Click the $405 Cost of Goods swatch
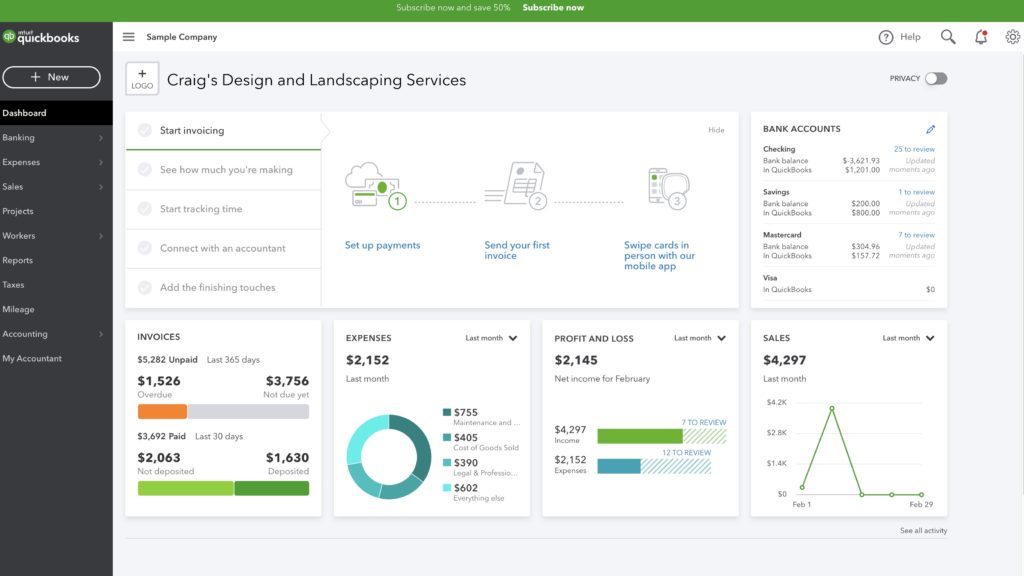Viewport: 1024px width, 576px height. (x=447, y=438)
